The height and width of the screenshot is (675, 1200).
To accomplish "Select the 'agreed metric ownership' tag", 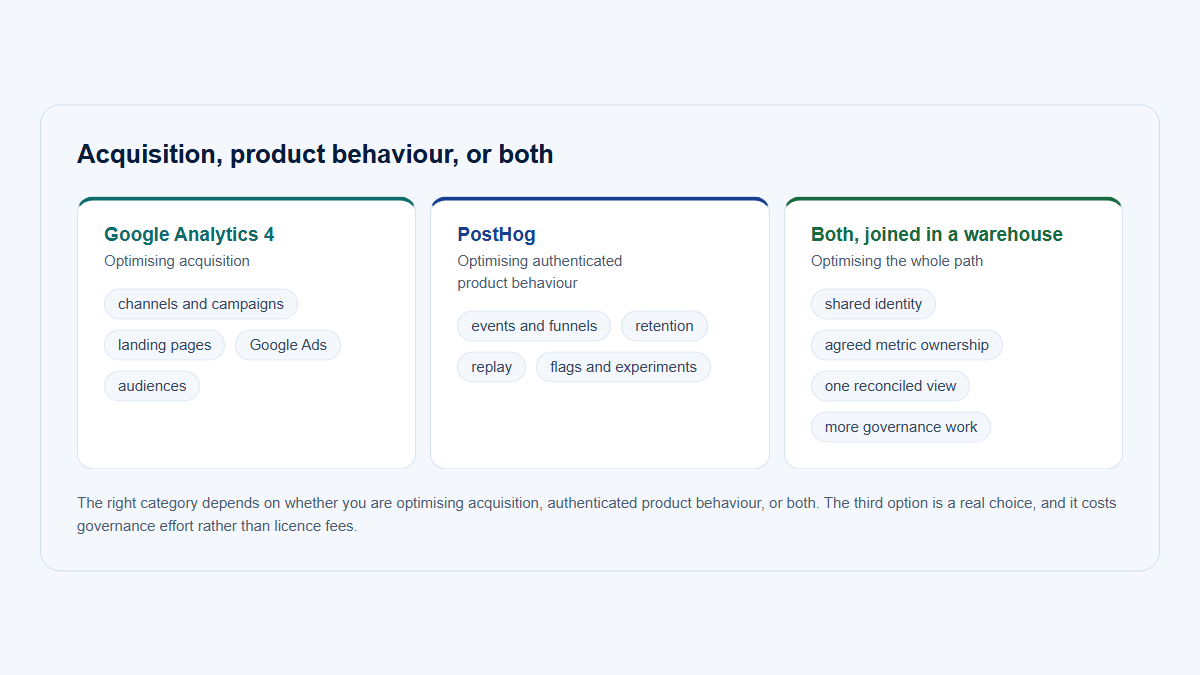I will tap(907, 345).
